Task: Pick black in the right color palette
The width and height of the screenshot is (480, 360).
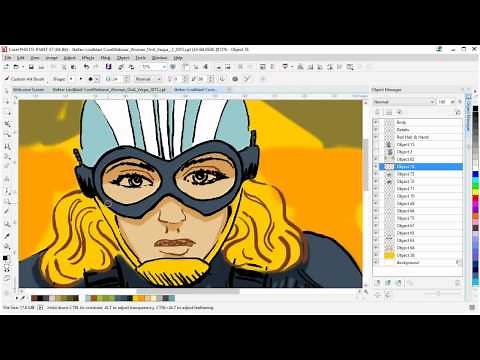Action: pyautogui.click(x=475, y=109)
